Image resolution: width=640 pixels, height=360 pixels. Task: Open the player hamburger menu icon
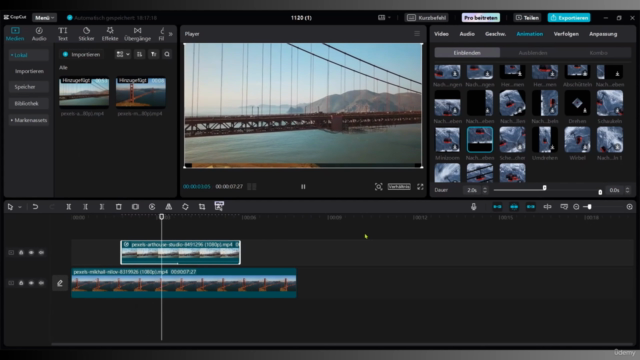417,34
